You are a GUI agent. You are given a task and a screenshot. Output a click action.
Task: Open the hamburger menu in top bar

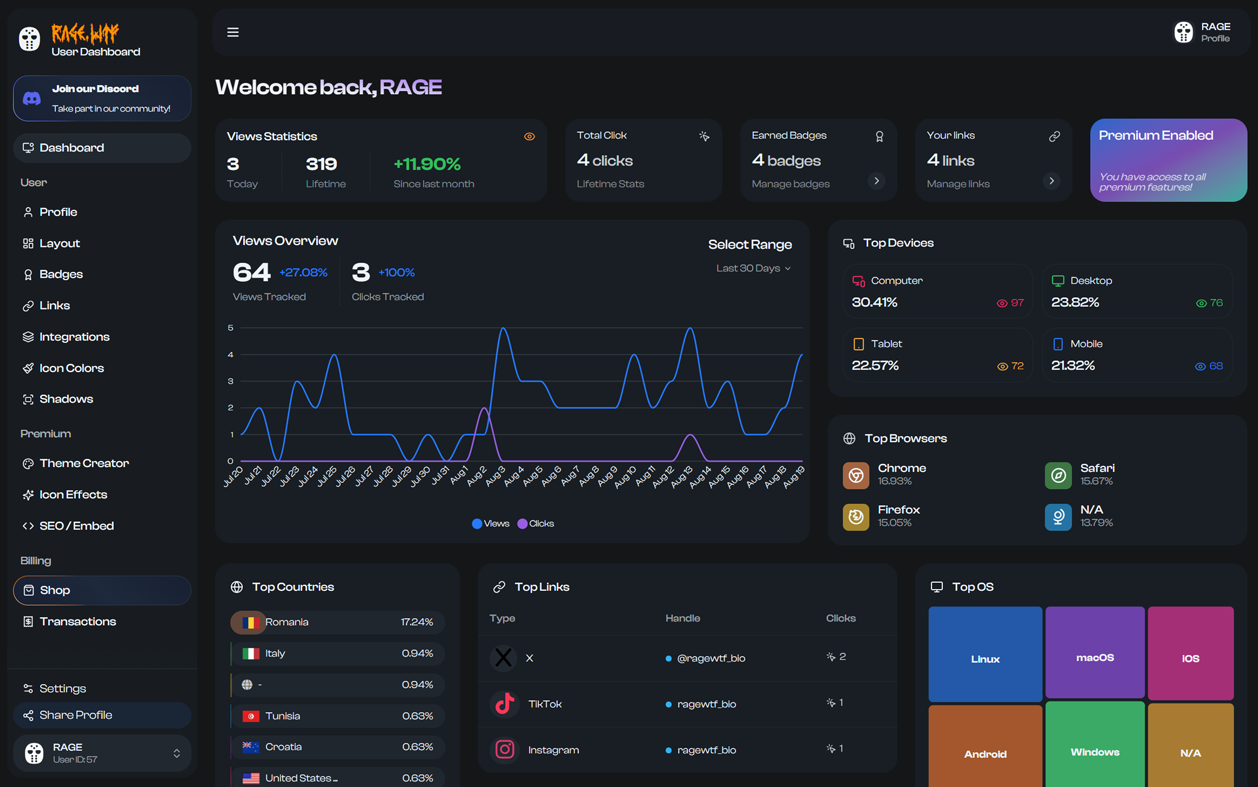[233, 32]
